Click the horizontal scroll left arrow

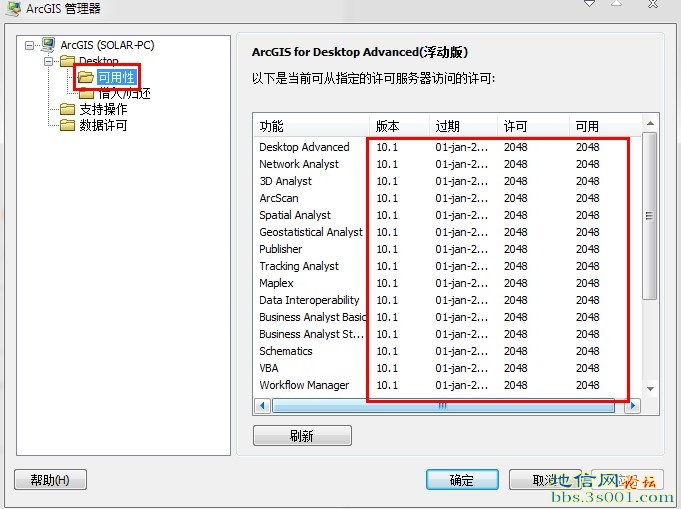[x=262, y=406]
